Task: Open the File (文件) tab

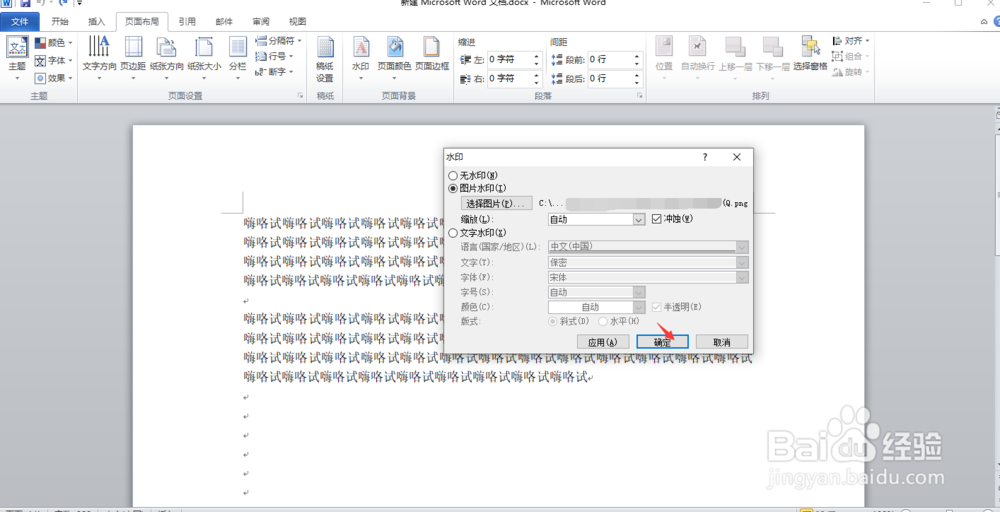Action: point(20,22)
